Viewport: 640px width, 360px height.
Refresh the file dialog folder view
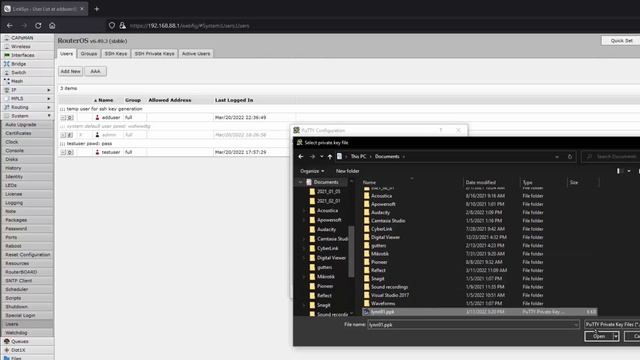pyautogui.click(x=570, y=157)
